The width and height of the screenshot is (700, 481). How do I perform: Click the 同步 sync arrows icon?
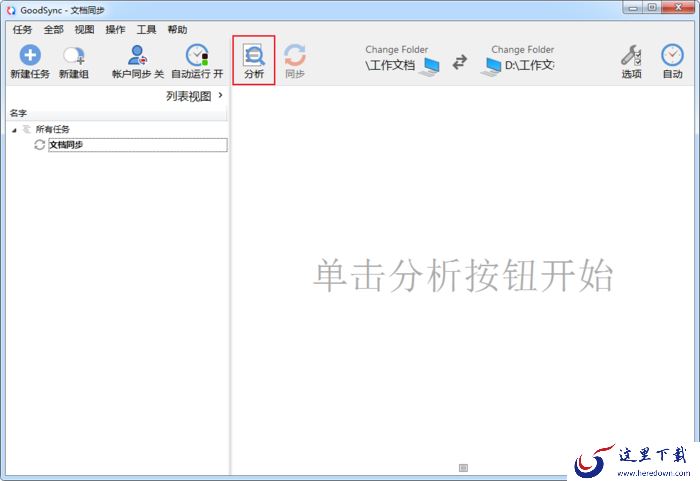pyautogui.click(x=295, y=55)
